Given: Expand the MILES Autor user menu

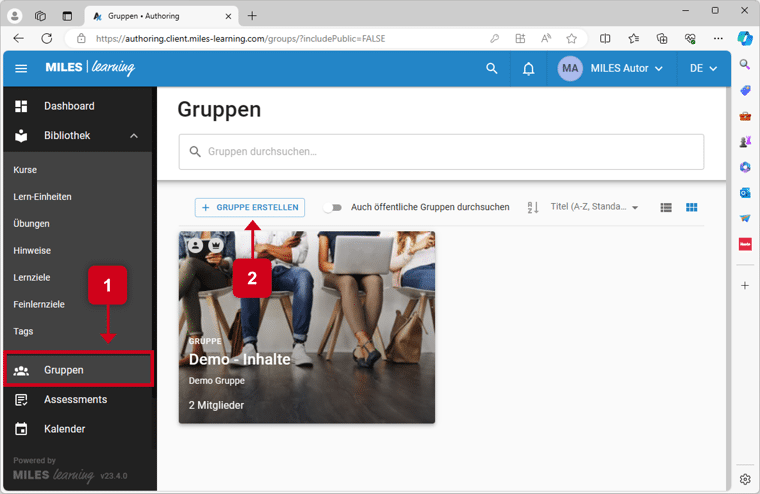Looking at the screenshot, I should [626, 69].
